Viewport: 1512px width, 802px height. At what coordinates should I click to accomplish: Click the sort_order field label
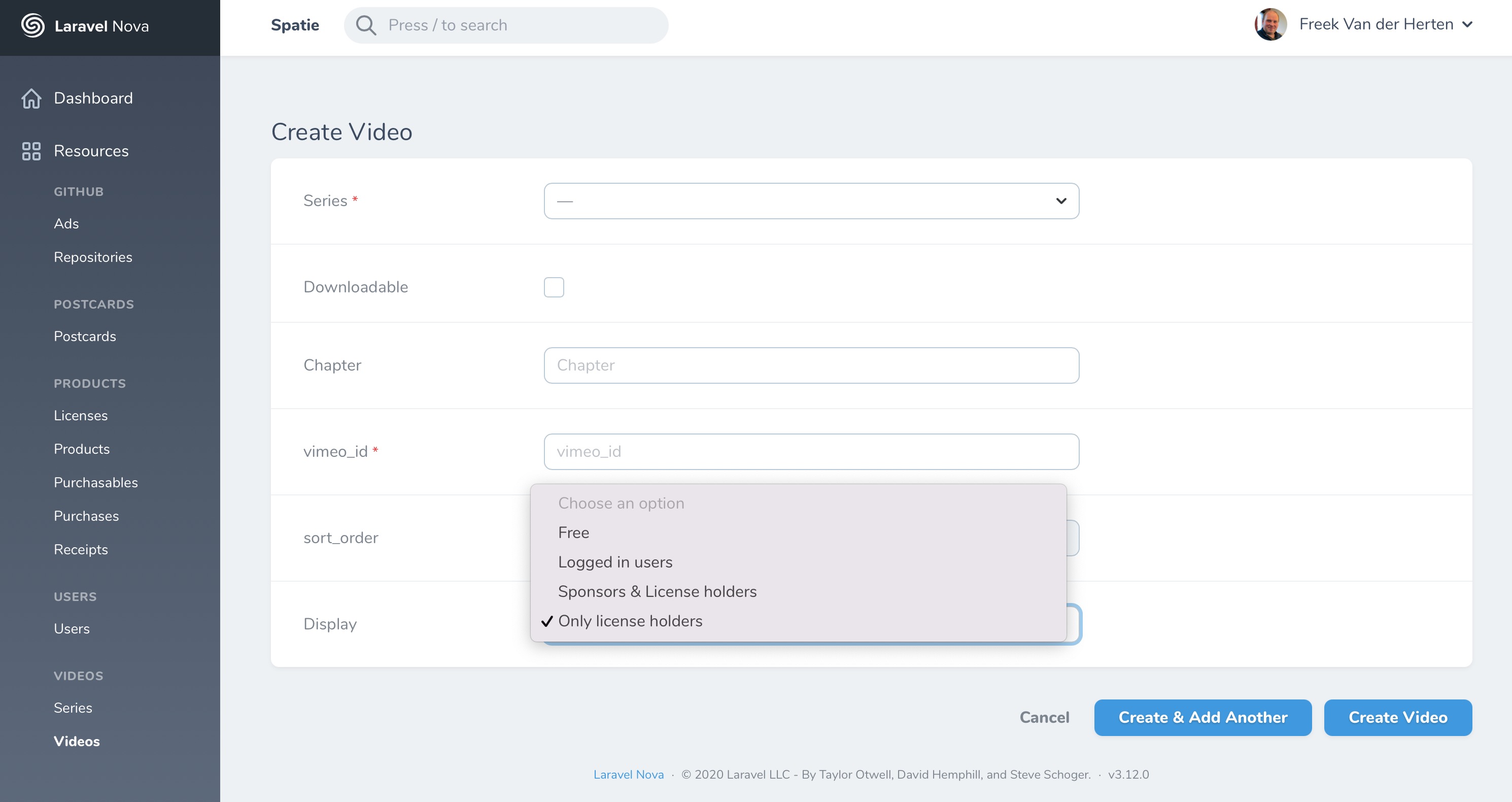[x=340, y=538]
